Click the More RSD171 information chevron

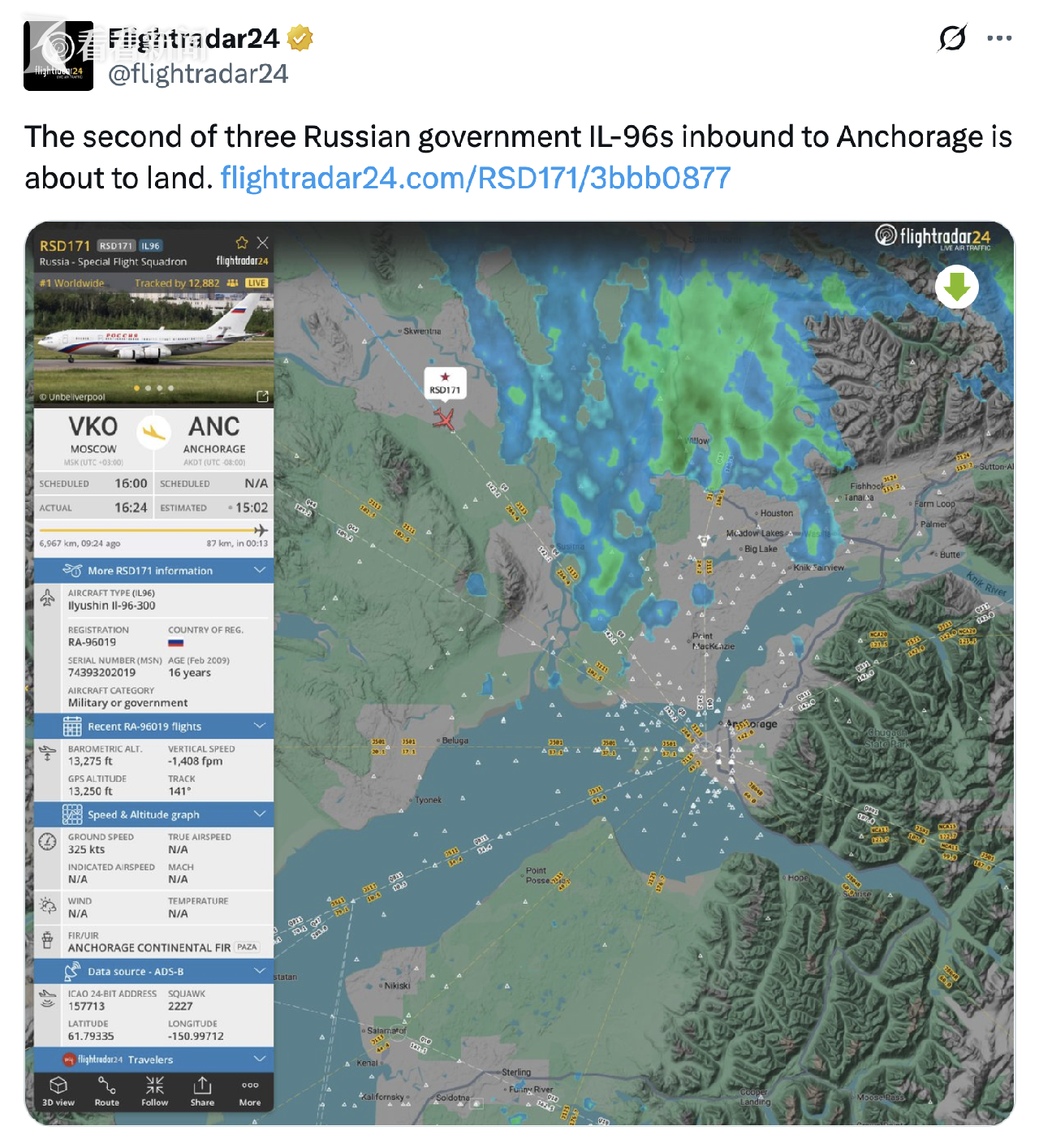pyautogui.click(x=260, y=570)
